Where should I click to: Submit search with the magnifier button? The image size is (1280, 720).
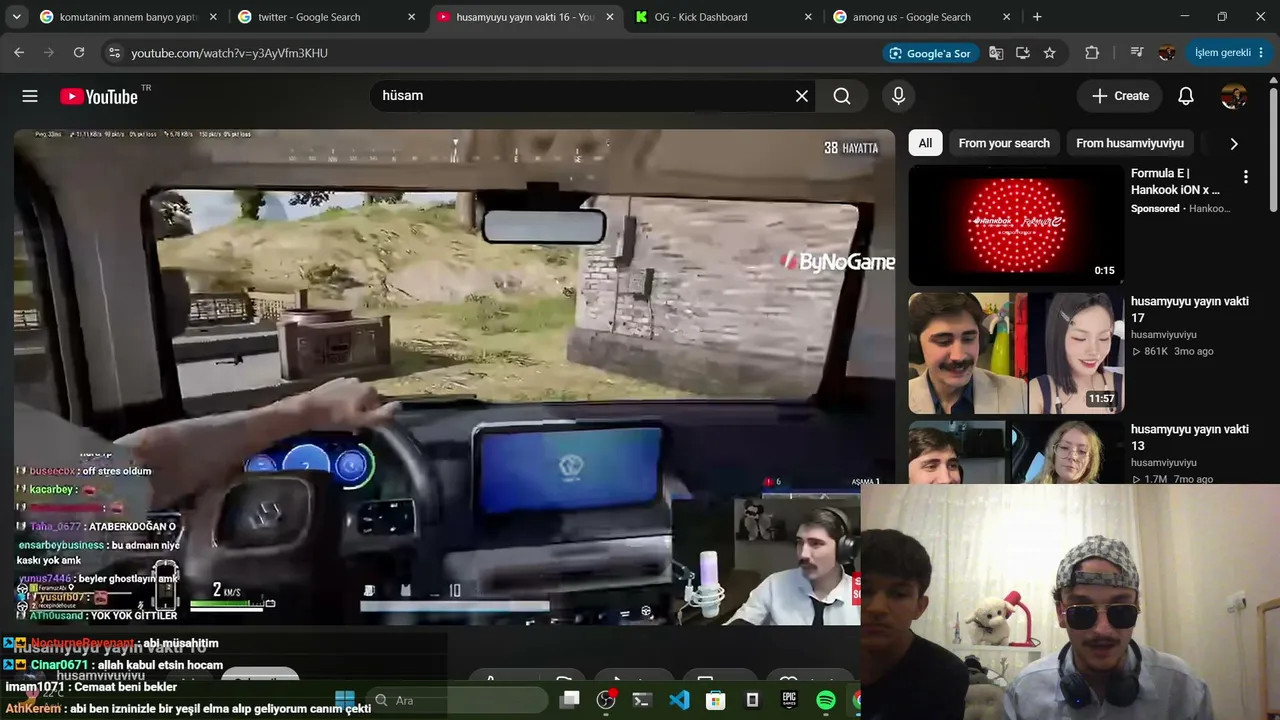coord(842,96)
